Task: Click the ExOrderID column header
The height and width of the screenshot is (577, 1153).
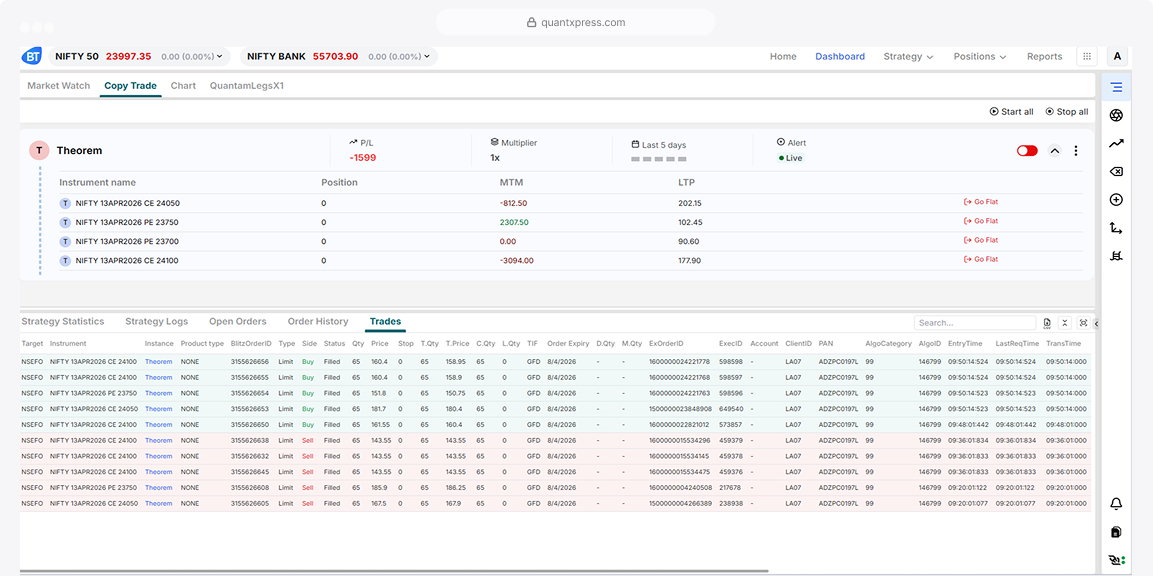Action: pos(666,343)
